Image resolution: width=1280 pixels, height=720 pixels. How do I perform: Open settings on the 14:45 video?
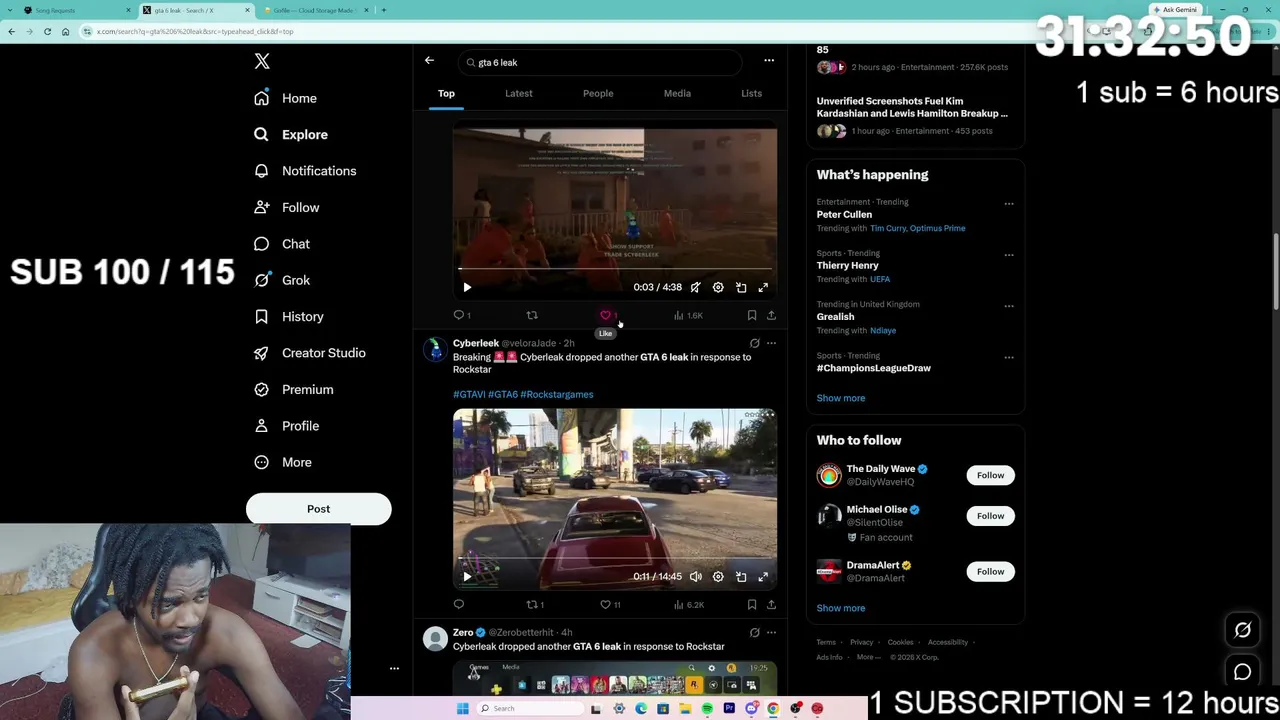coord(718,576)
